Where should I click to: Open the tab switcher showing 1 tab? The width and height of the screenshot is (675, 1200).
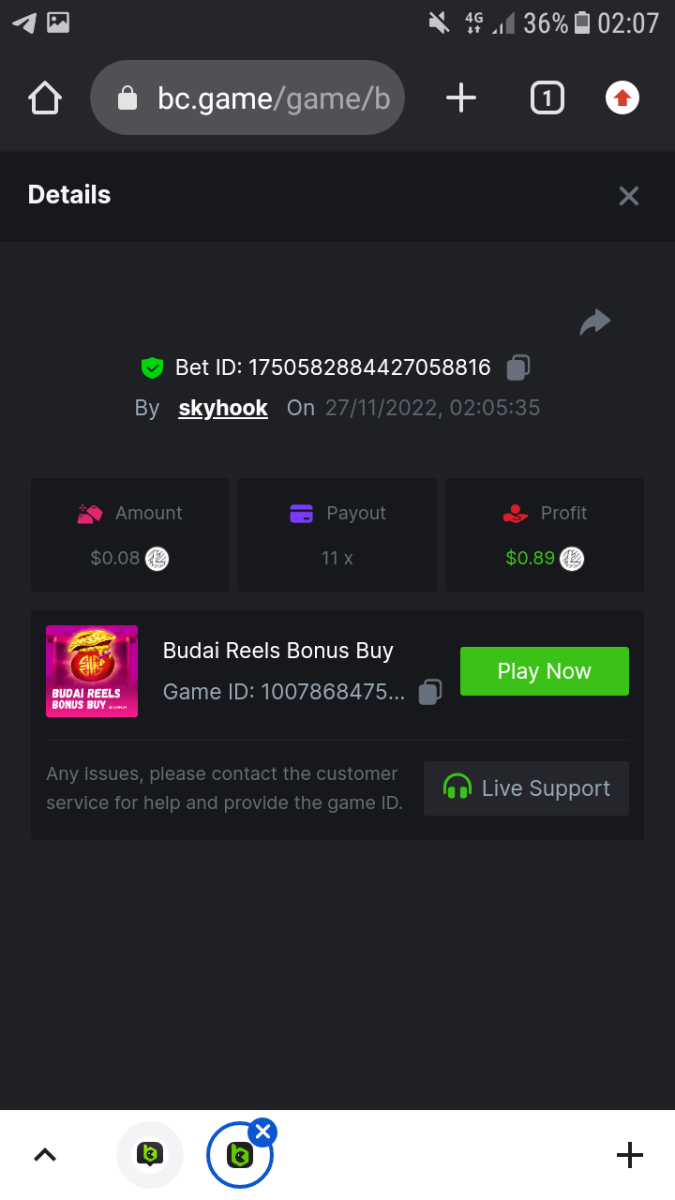coord(547,98)
